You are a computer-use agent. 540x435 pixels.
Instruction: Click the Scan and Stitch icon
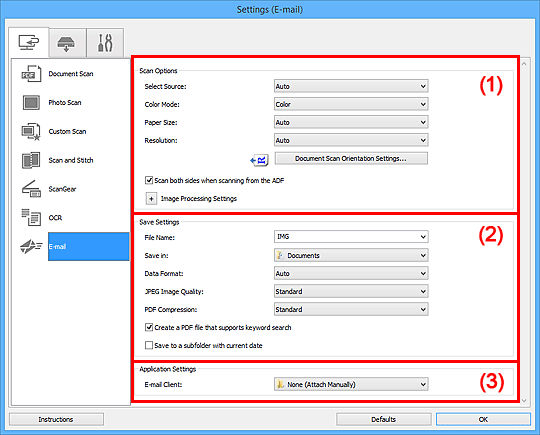[x=31, y=160]
